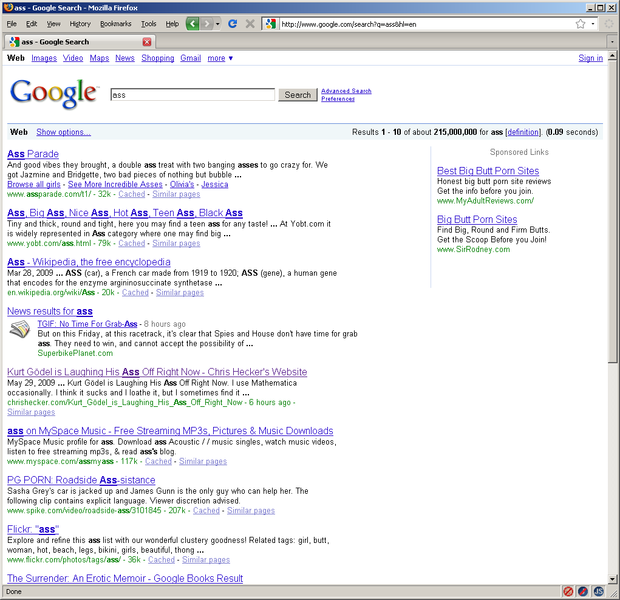Click the Google Search button

point(297,95)
